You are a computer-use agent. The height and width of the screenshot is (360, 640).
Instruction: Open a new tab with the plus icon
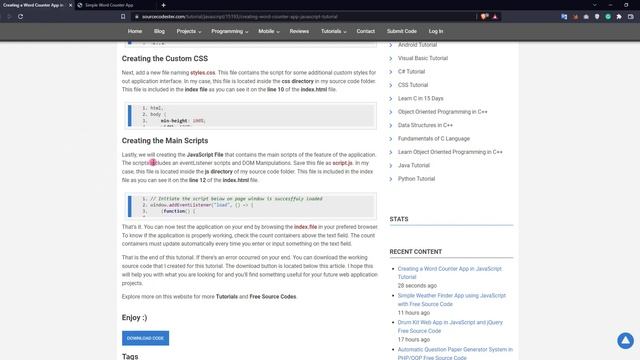pyautogui.click(x=163, y=5)
